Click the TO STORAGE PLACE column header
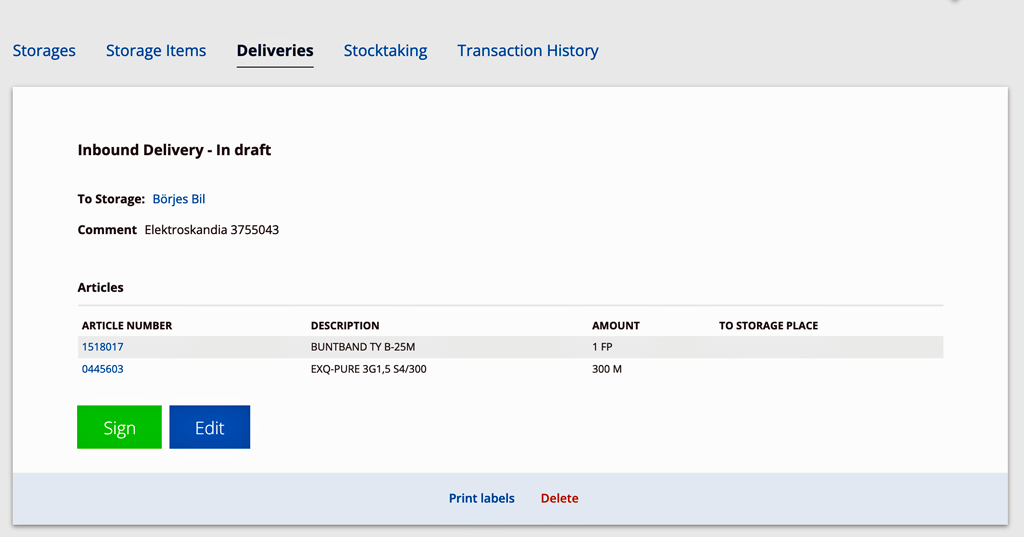This screenshot has height=537, width=1024. tap(769, 325)
